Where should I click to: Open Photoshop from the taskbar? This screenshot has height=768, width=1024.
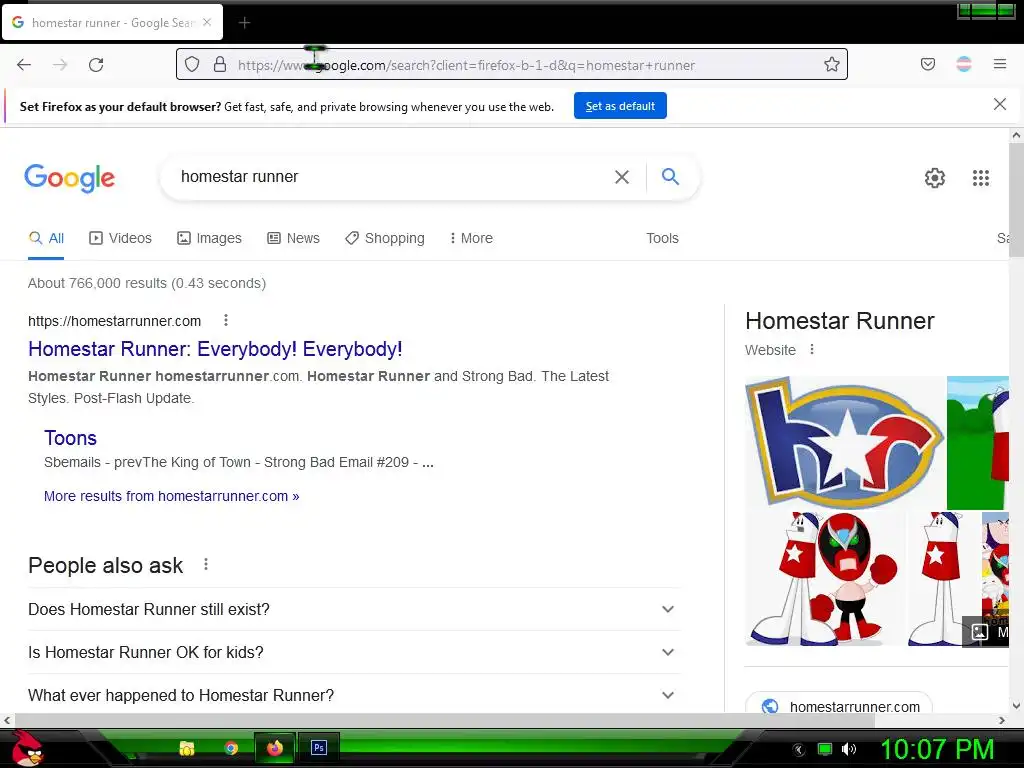(319, 748)
